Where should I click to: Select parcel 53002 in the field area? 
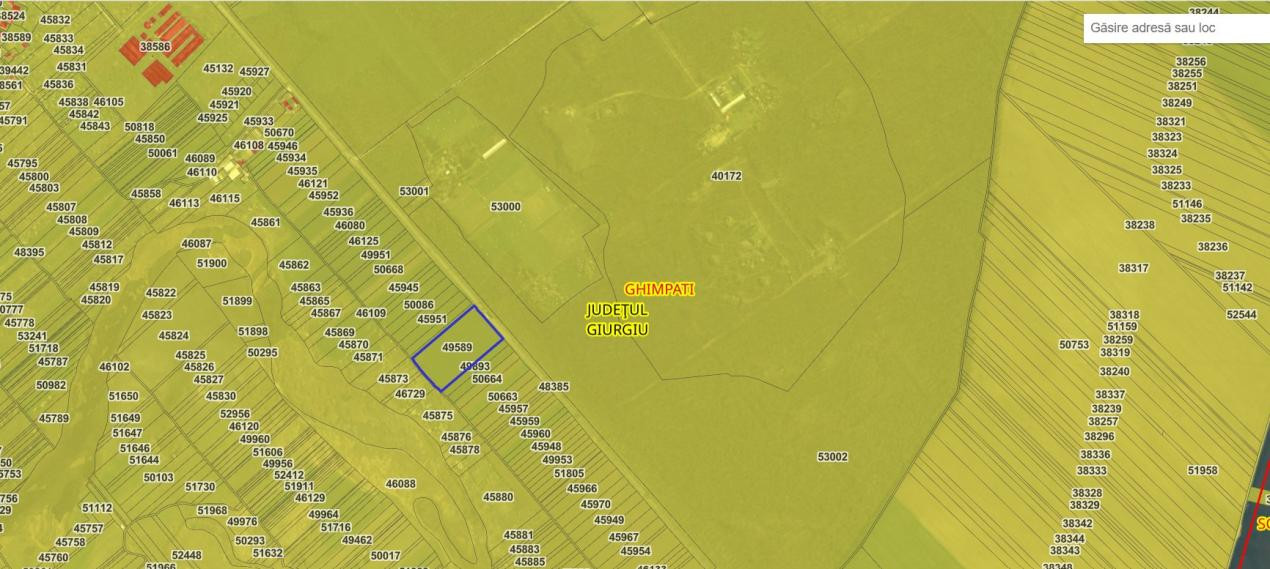pos(832,457)
